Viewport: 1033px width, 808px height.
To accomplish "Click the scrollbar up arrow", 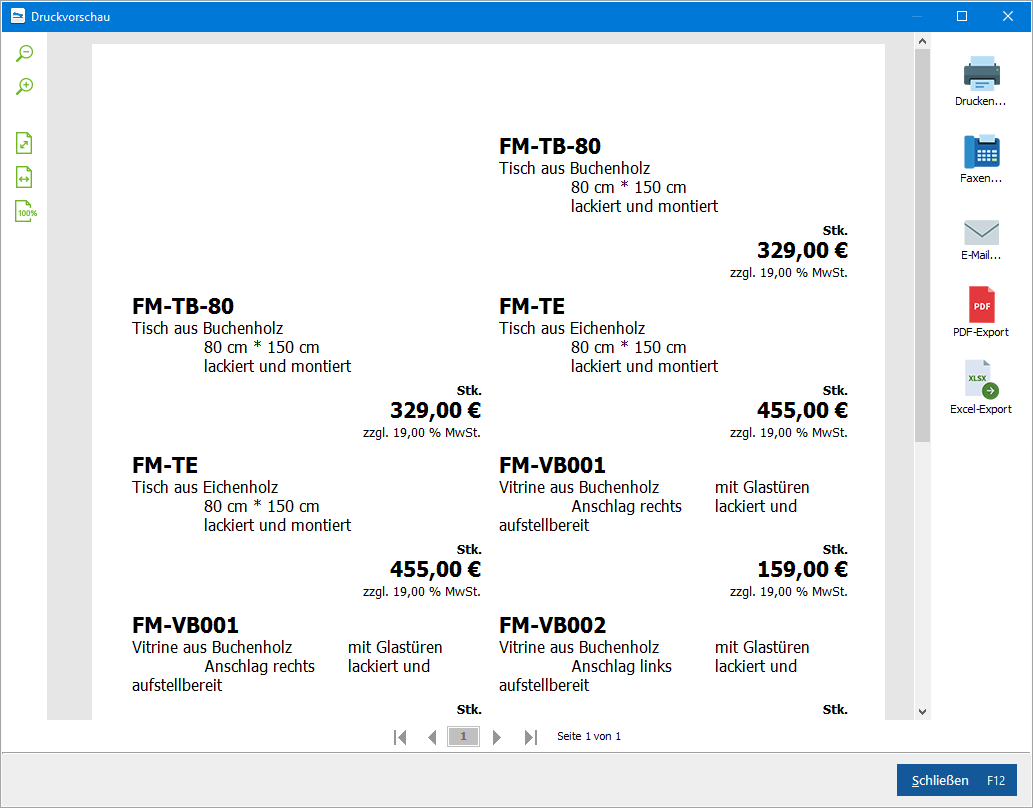I will [x=922, y=41].
